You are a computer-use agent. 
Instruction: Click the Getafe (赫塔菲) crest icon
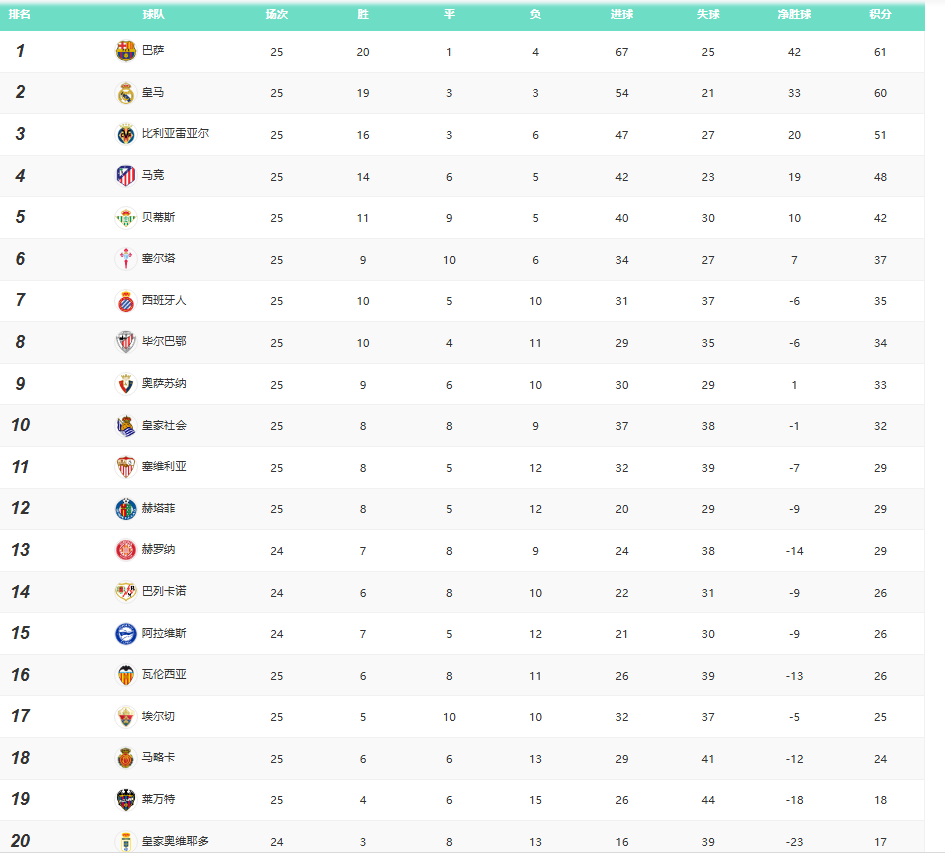pyautogui.click(x=125, y=509)
